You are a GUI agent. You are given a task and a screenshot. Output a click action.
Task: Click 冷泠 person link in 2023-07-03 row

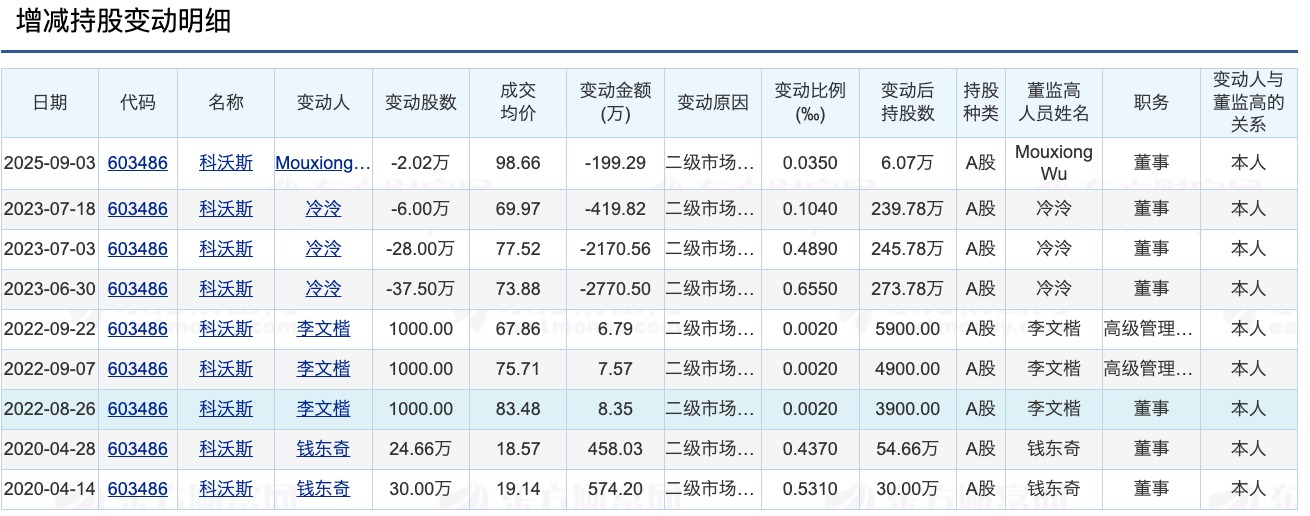(x=323, y=249)
